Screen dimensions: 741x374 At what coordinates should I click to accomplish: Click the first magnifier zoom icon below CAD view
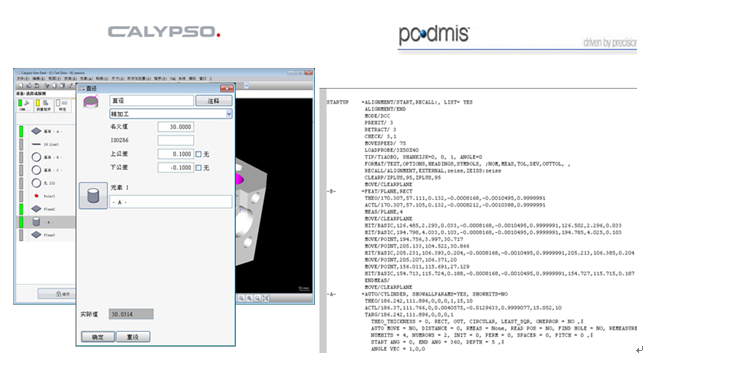241,298
